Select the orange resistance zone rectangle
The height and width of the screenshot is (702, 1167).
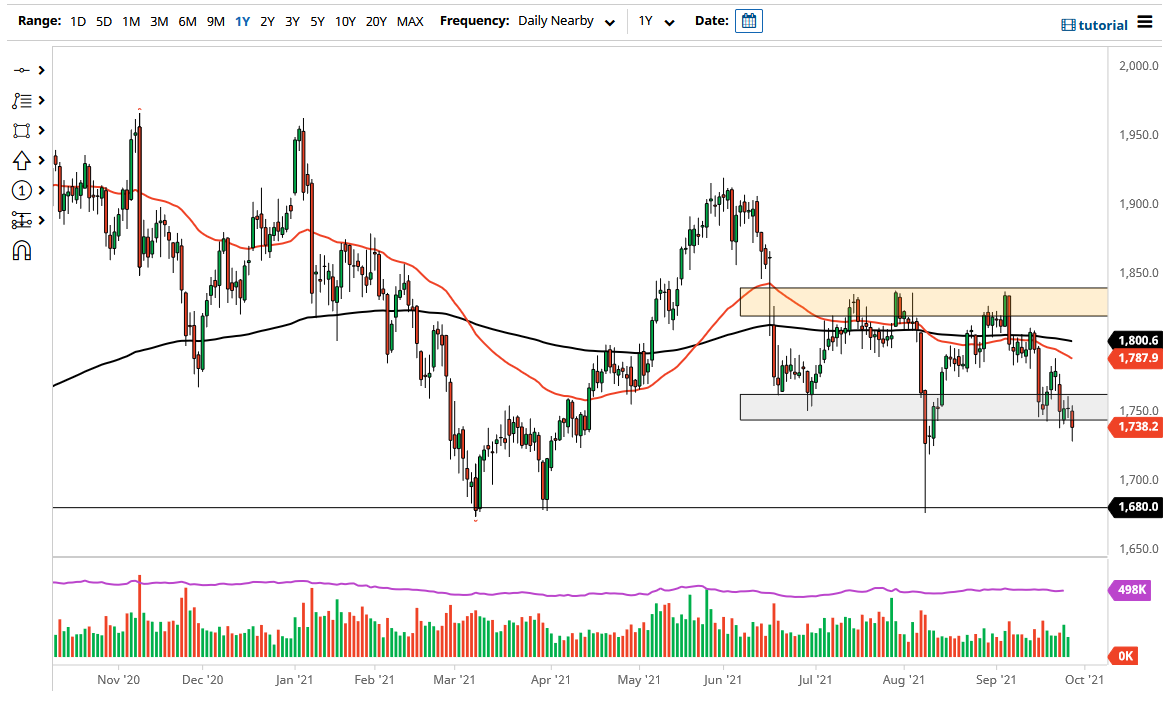click(923, 301)
